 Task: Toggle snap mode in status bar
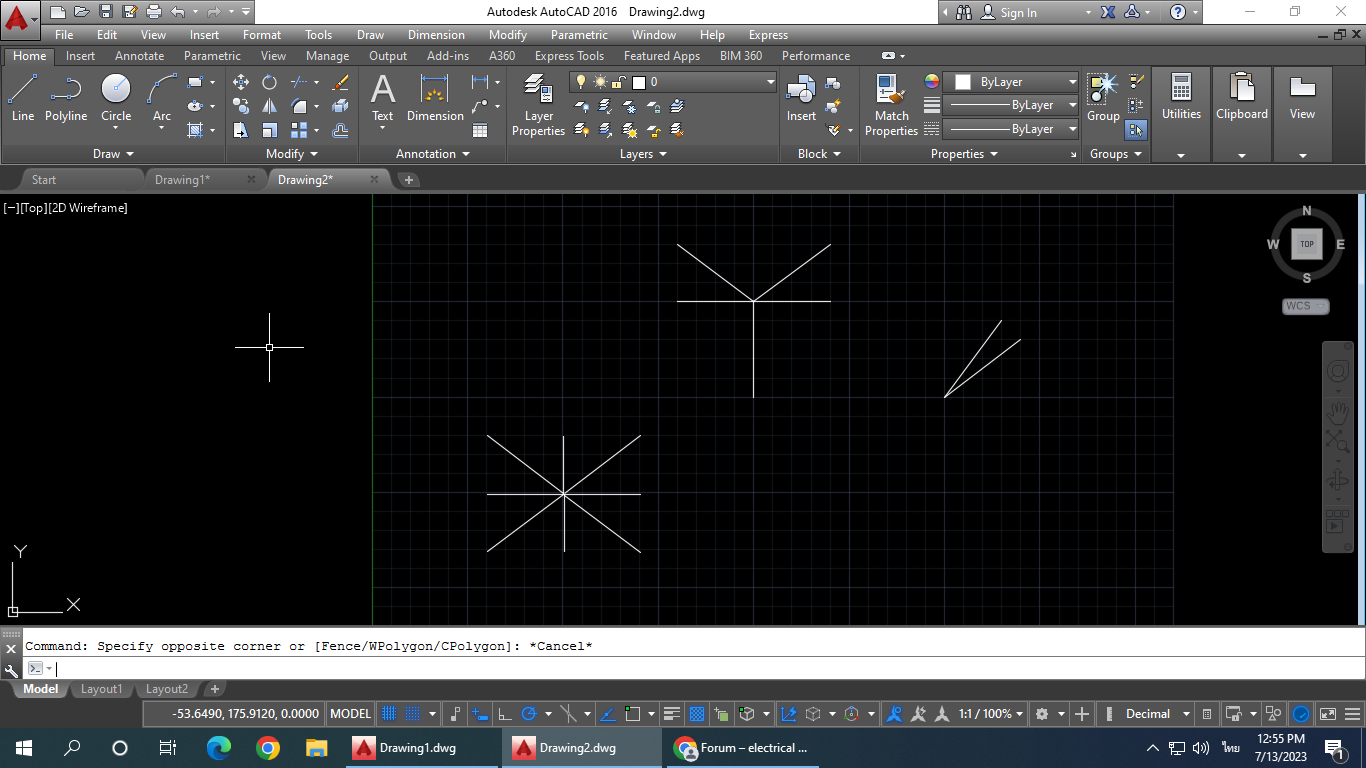412,714
